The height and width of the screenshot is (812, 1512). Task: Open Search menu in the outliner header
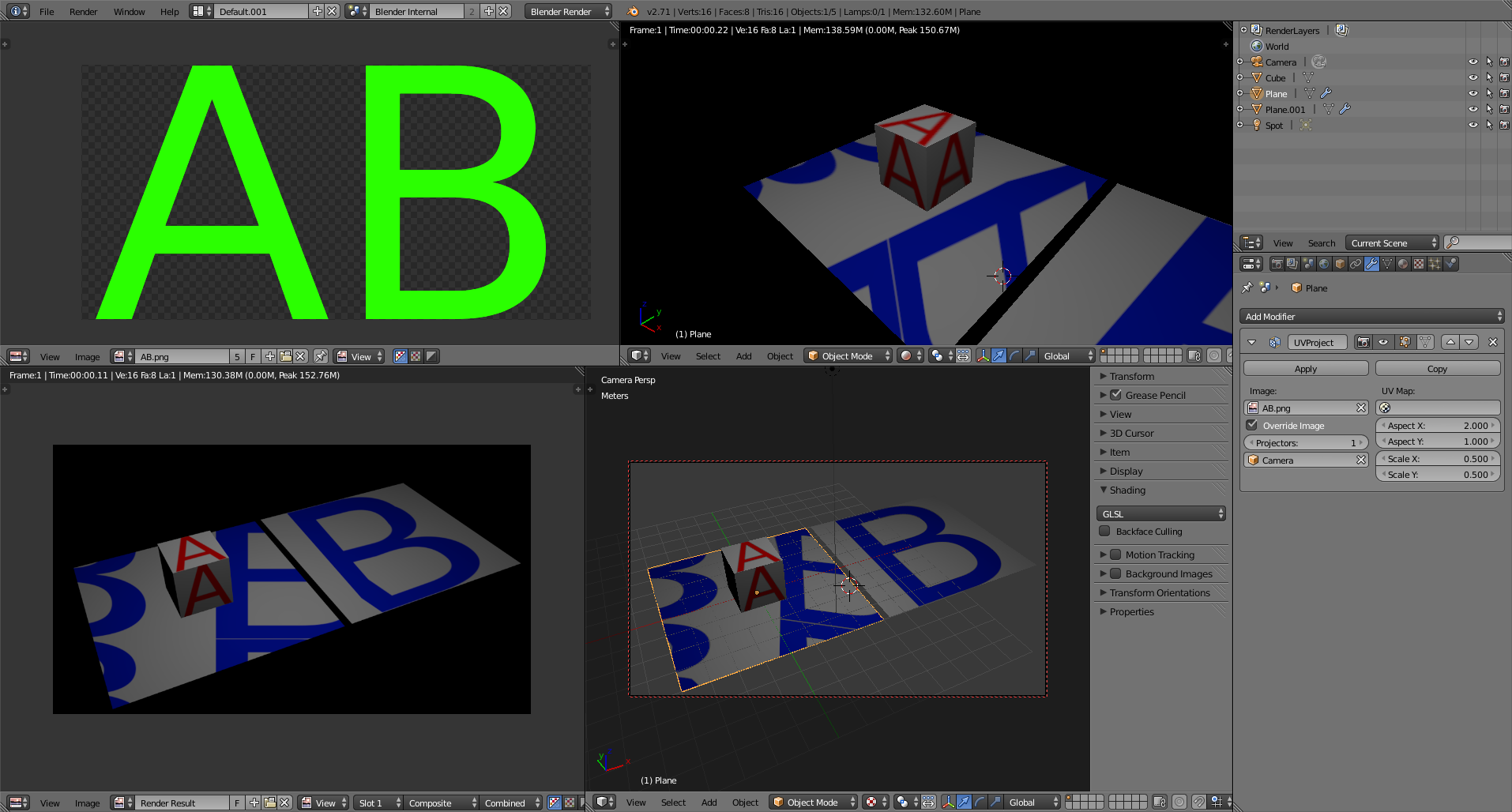[1321, 242]
